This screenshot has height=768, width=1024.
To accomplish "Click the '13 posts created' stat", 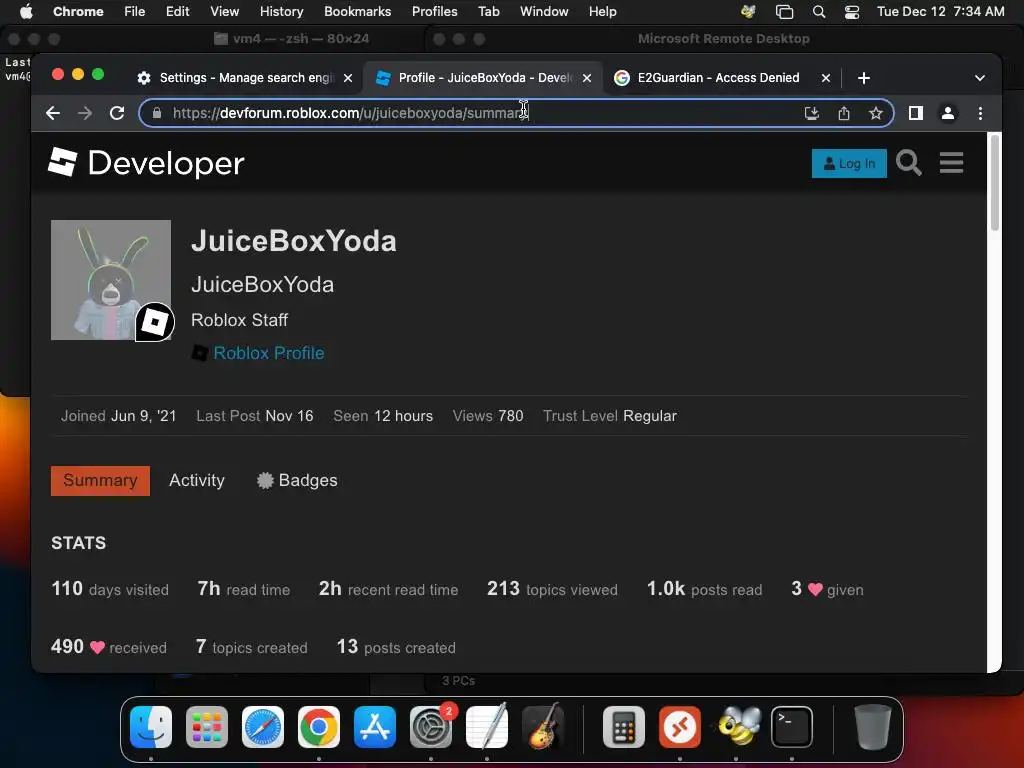I will tap(396, 647).
